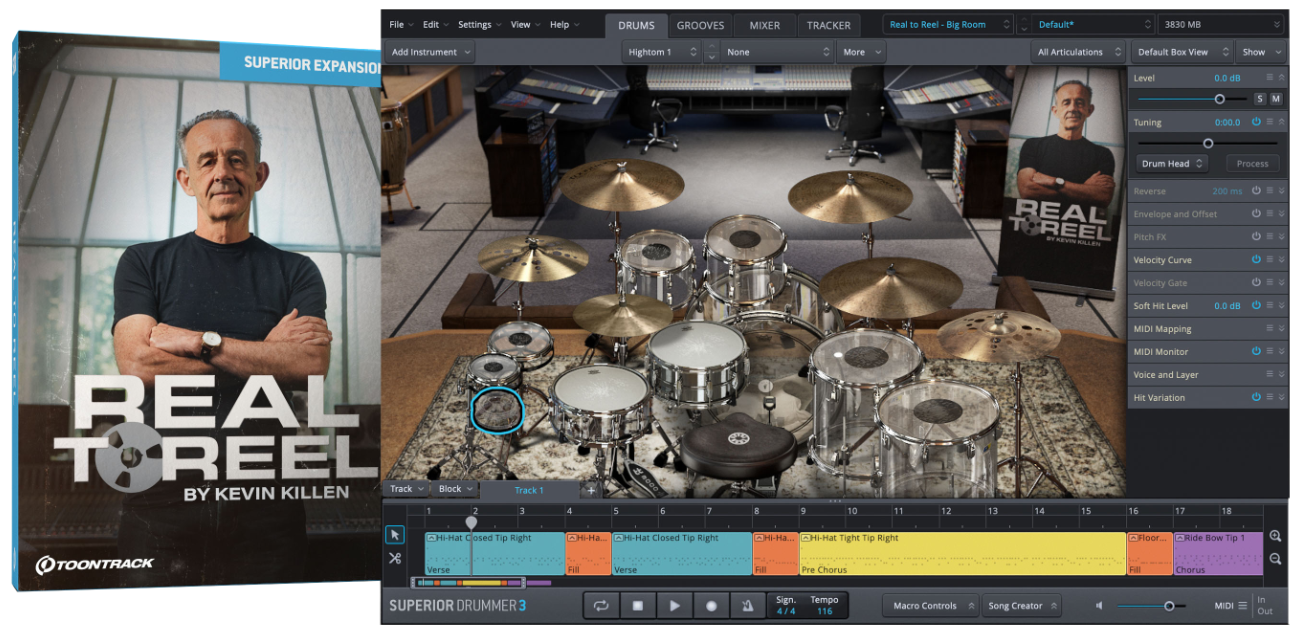Switch to the MIXER tab
Screen dimensions: 1300x634
pyautogui.click(x=765, y=25)
